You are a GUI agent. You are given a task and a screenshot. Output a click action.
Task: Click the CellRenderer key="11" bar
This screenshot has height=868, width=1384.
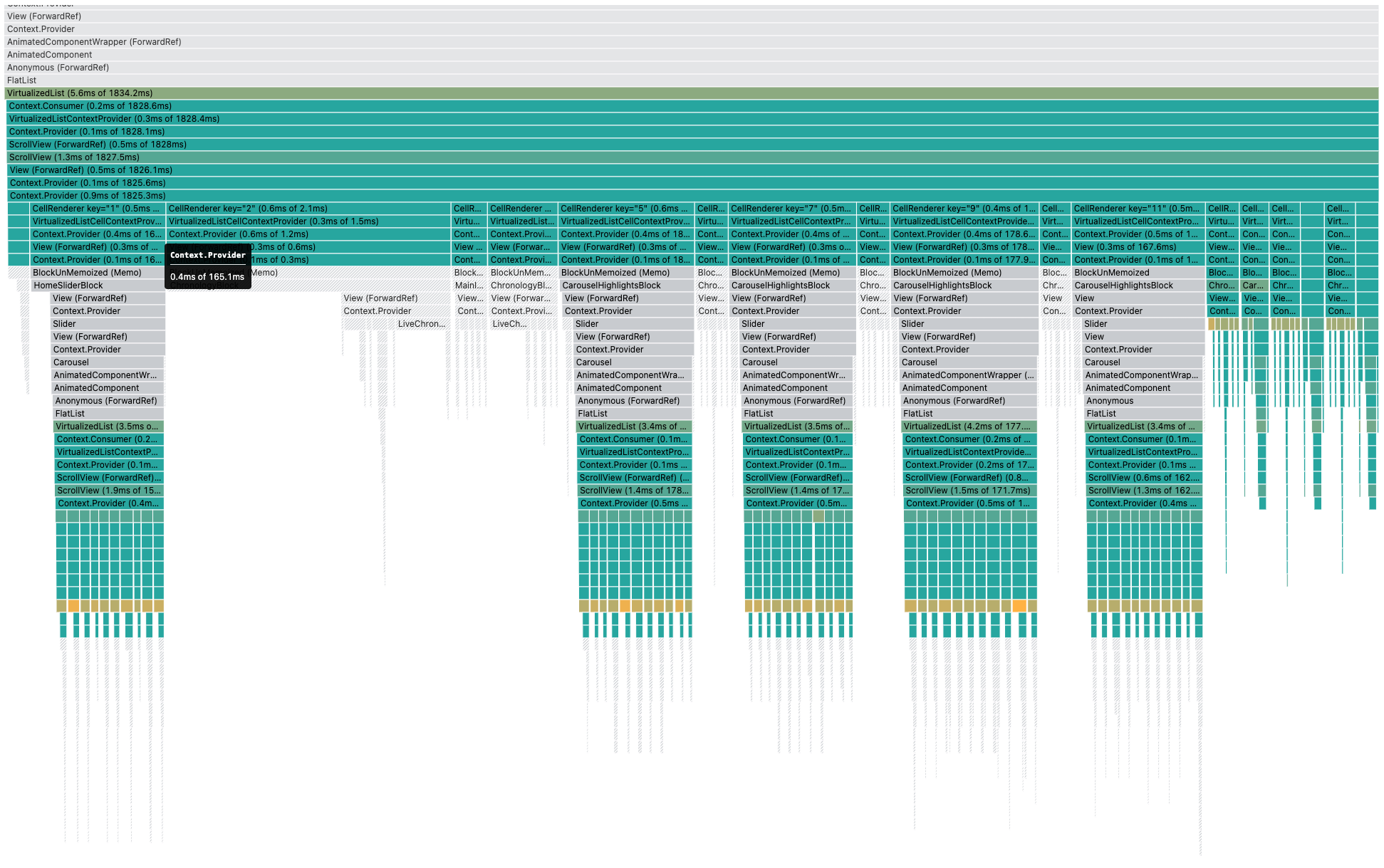pyautogui.click(x=1137, y=209)
